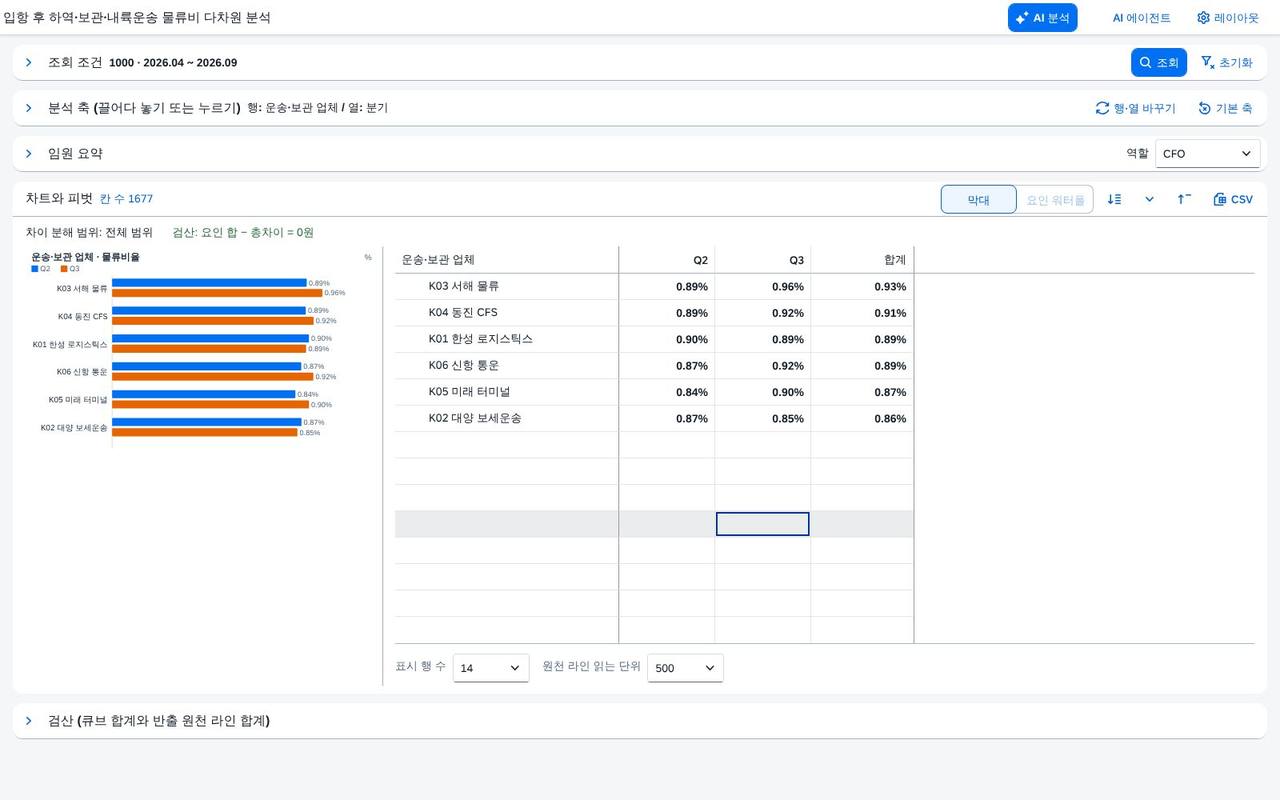
Task: Switch to 요인 워터폴 view
Action: pos(1055,200)
